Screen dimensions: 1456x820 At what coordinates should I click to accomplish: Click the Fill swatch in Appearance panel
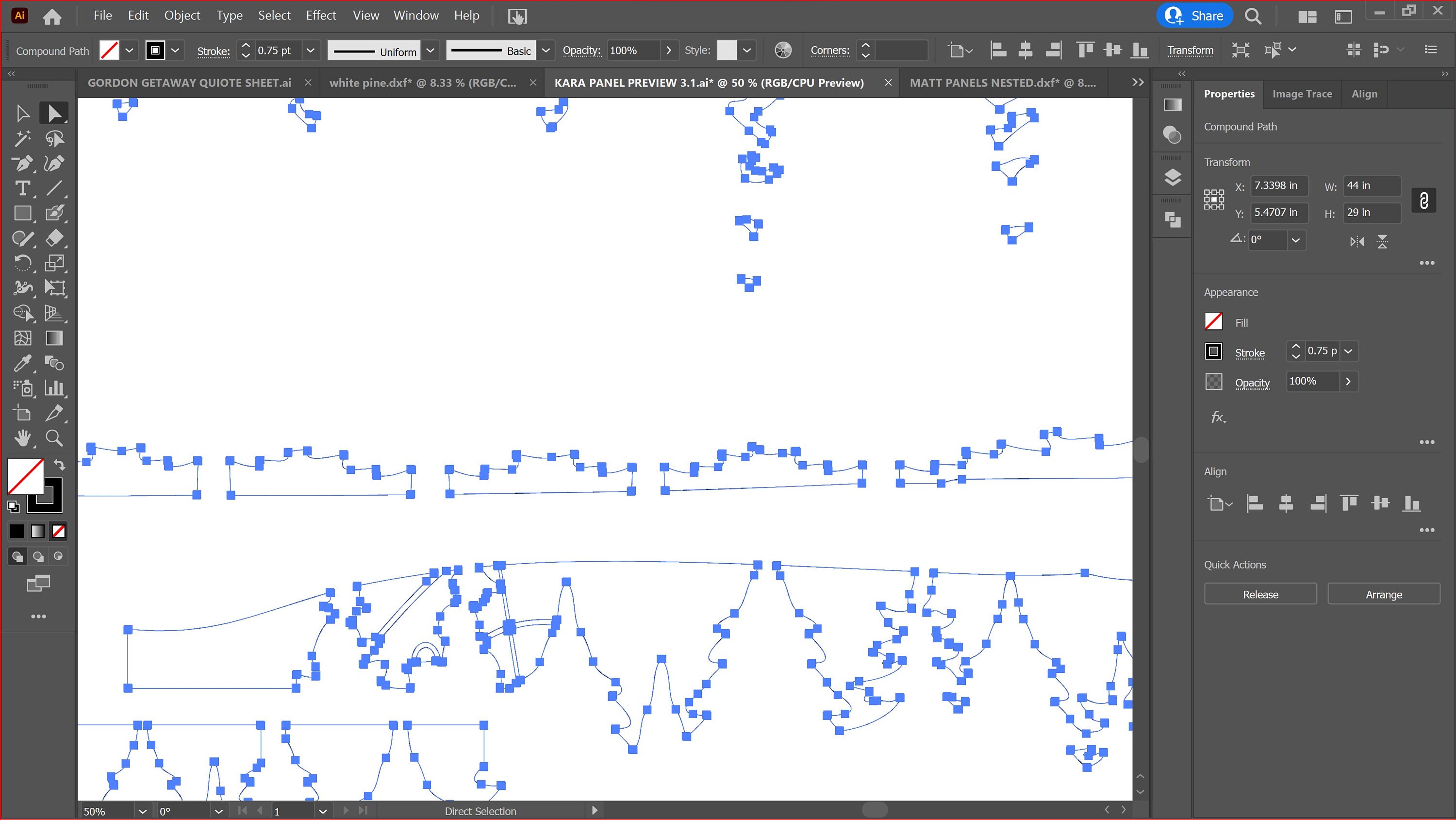click(x=1213, y=321)
